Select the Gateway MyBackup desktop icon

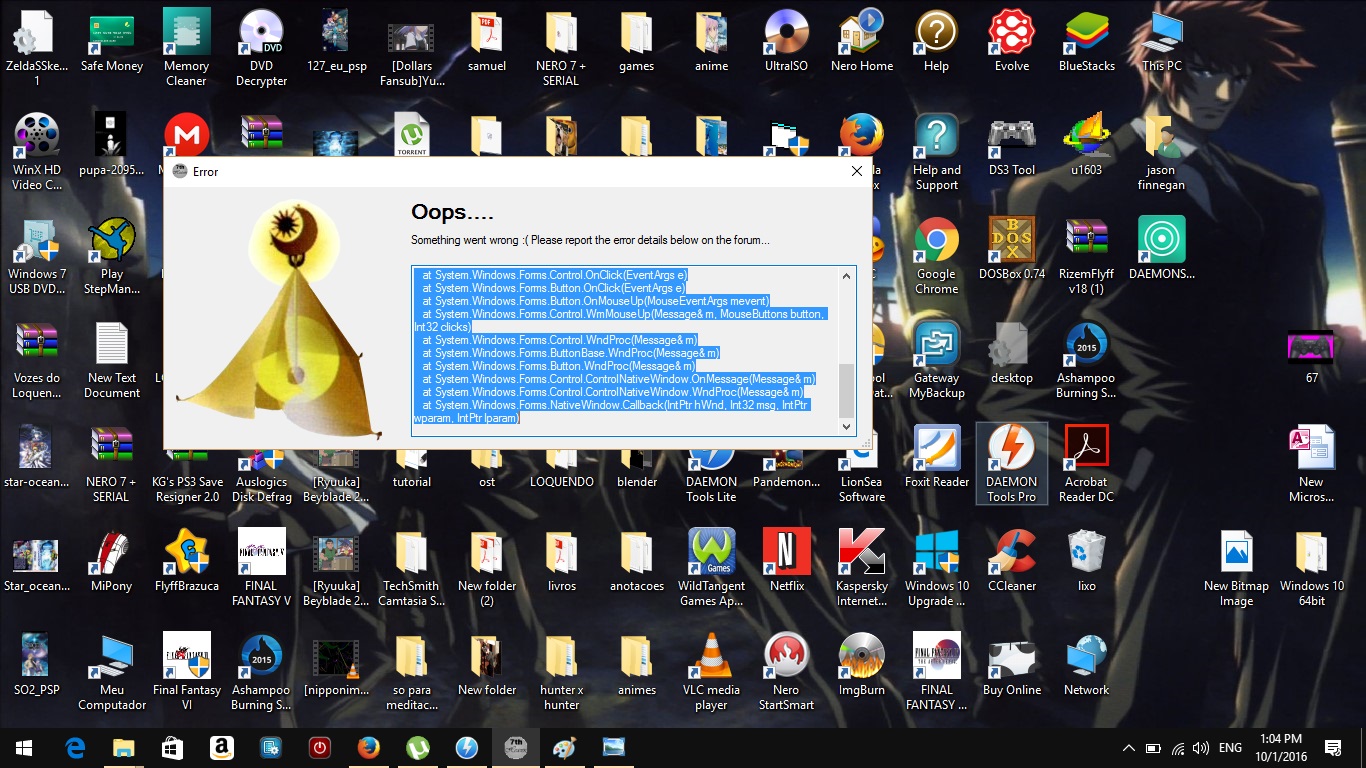(936, 360)
